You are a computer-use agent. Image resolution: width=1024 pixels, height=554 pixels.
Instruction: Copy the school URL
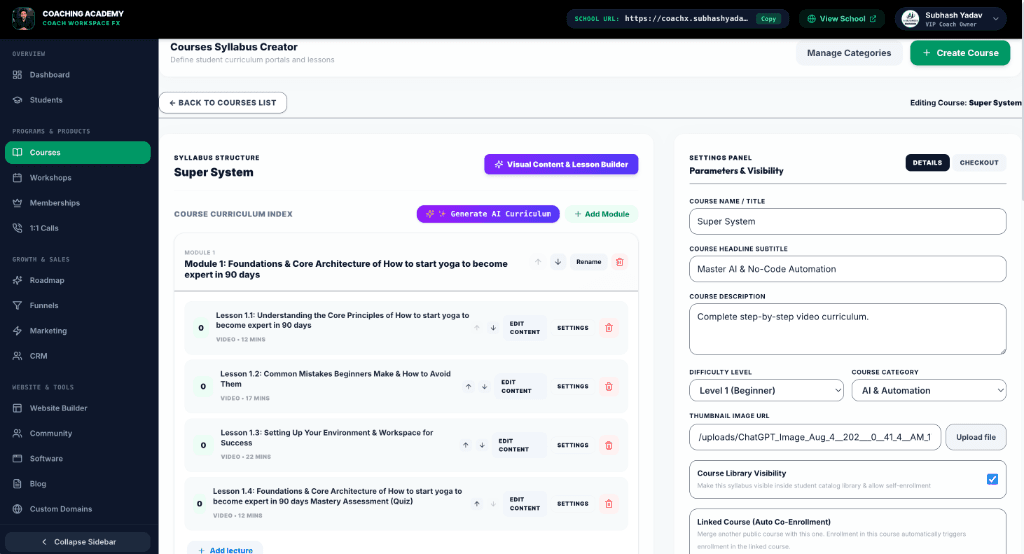pyautogui.click(x=768, y=19)
